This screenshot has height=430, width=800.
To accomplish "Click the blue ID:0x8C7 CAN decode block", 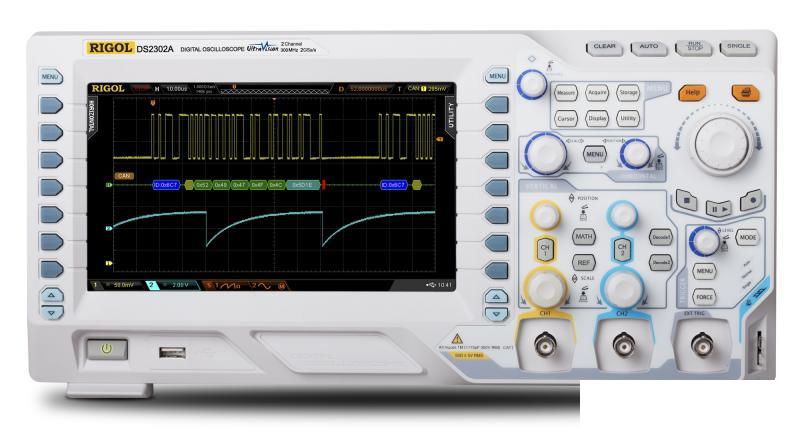I will [166, 185].
